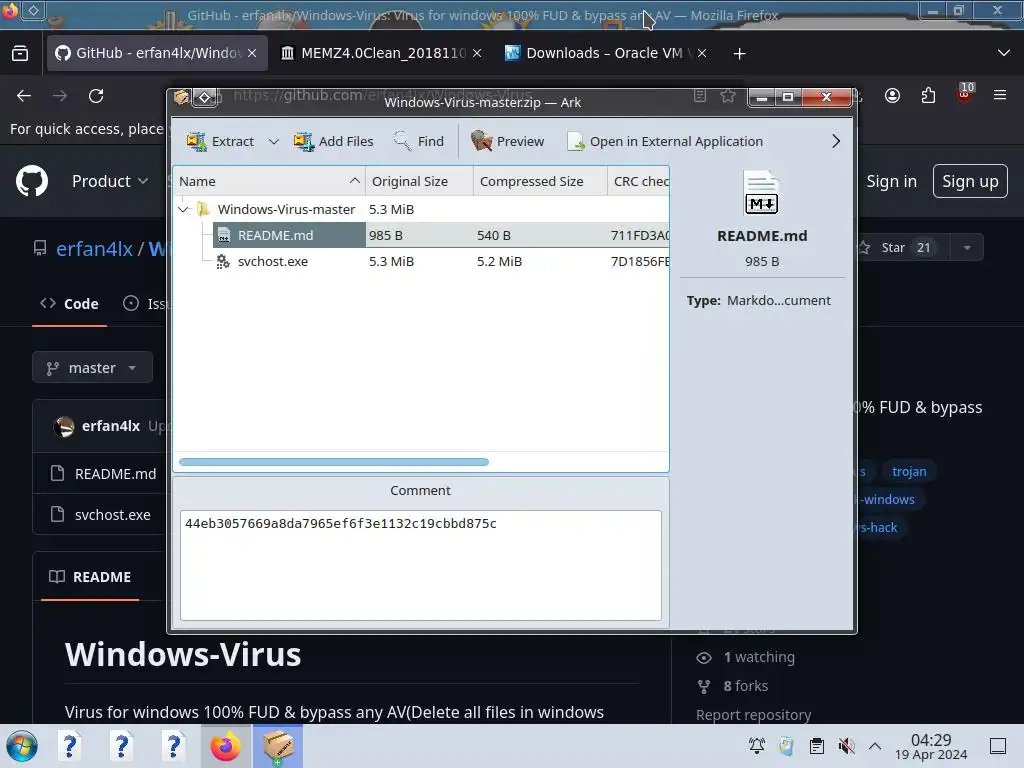Click Open in External Application
The height and width of the screenshot is (768, 1024).
(665, 142)
